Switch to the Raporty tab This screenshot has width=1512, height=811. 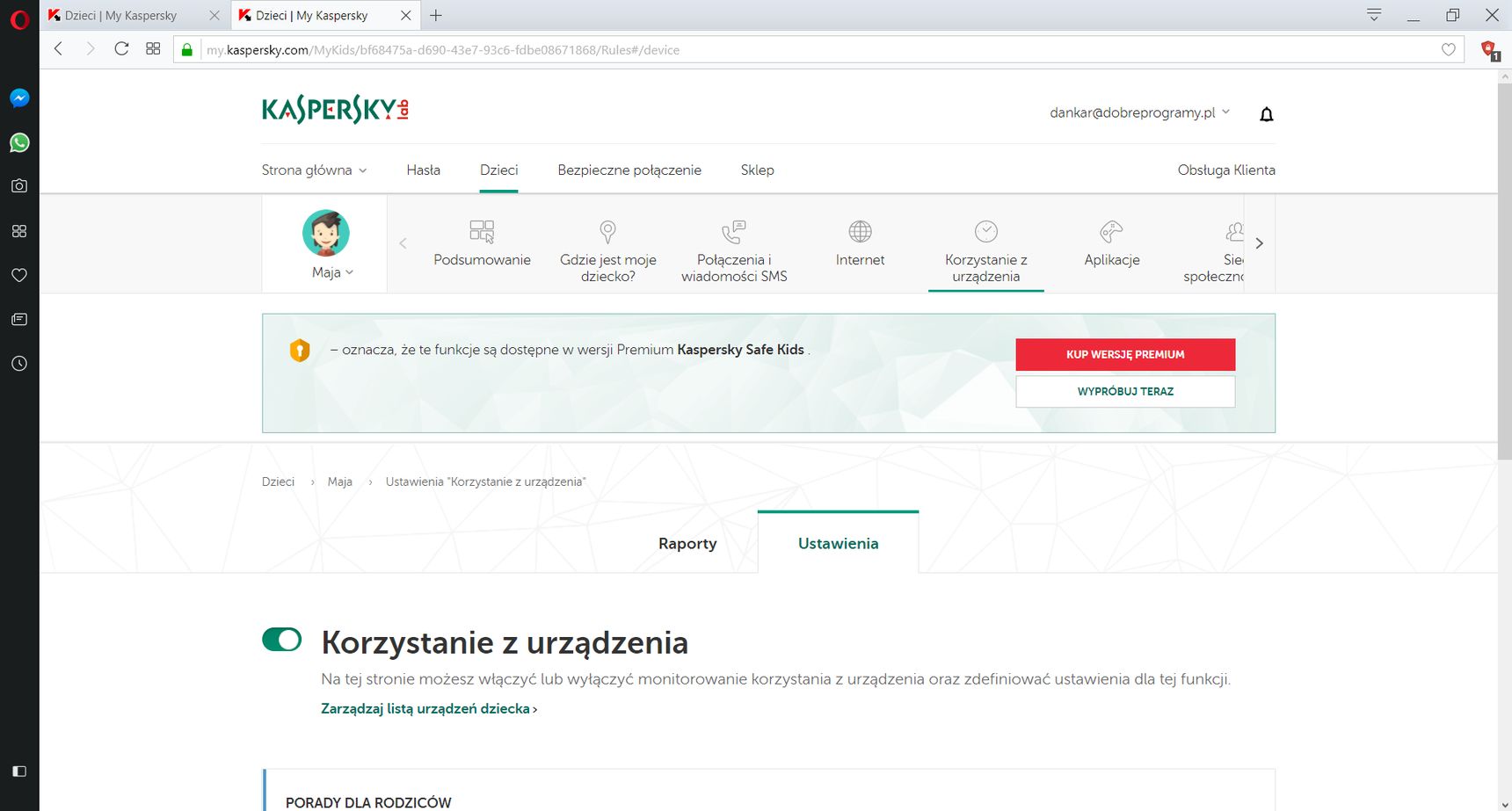[x=687, y=544]
